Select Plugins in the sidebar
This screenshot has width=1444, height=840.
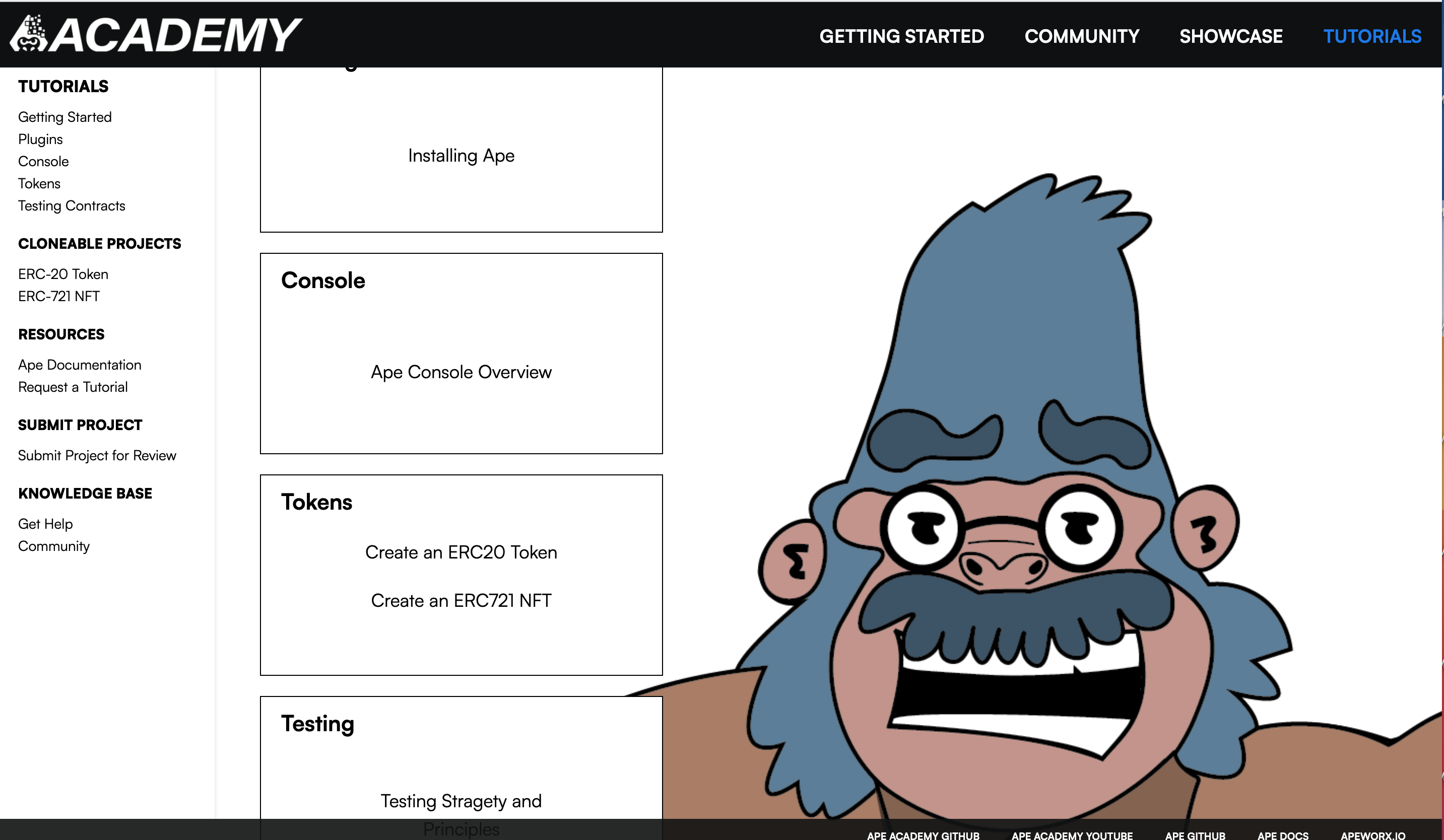40,139
